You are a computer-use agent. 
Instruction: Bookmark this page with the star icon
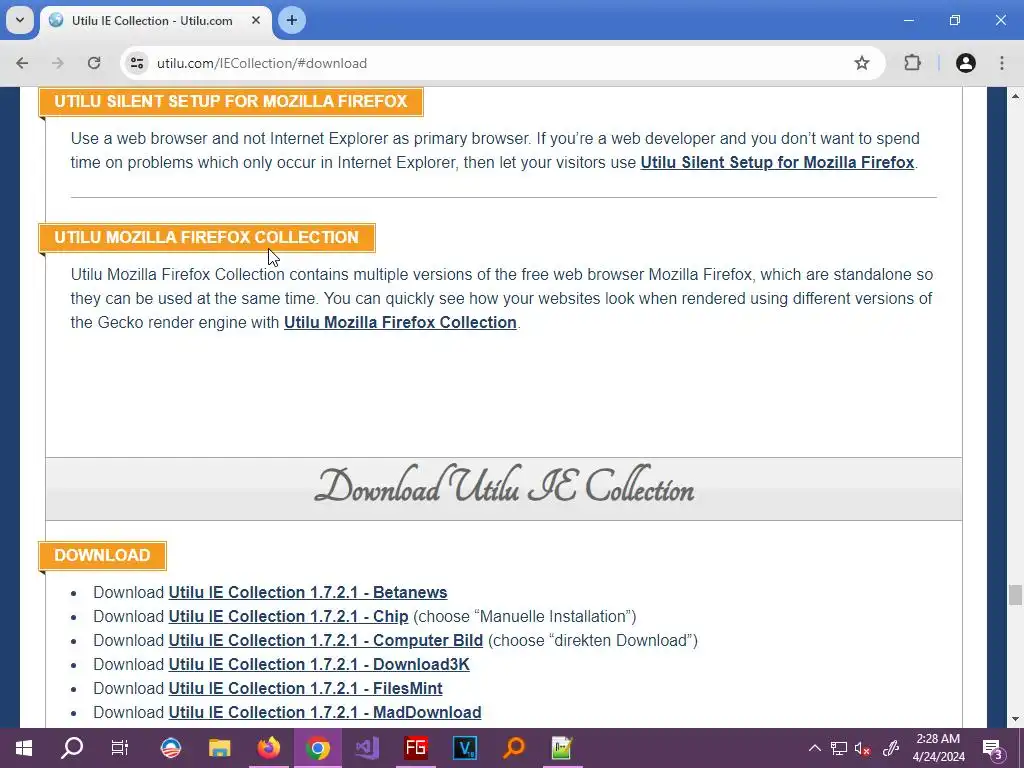tap(861, 63)
